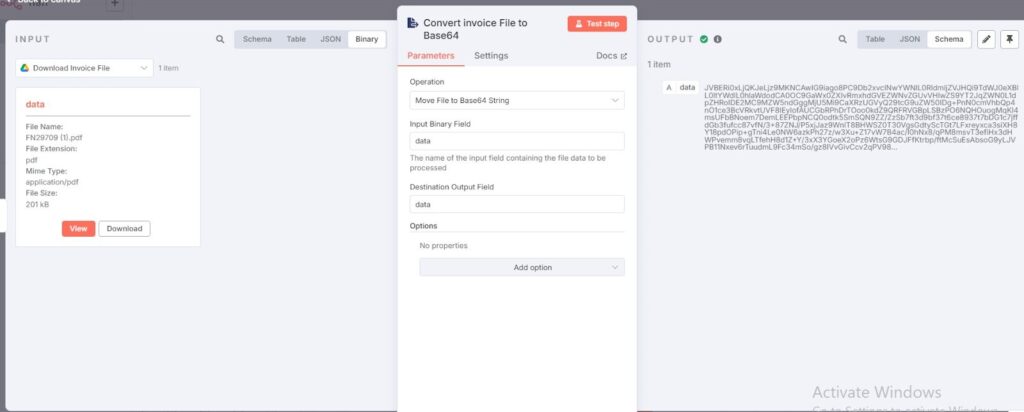Image resolution: width=1024 pixels, height=412 pixels.
Task: Pin the output data with pin icon
Action: pyautogui.click(x=1010, y=39)
